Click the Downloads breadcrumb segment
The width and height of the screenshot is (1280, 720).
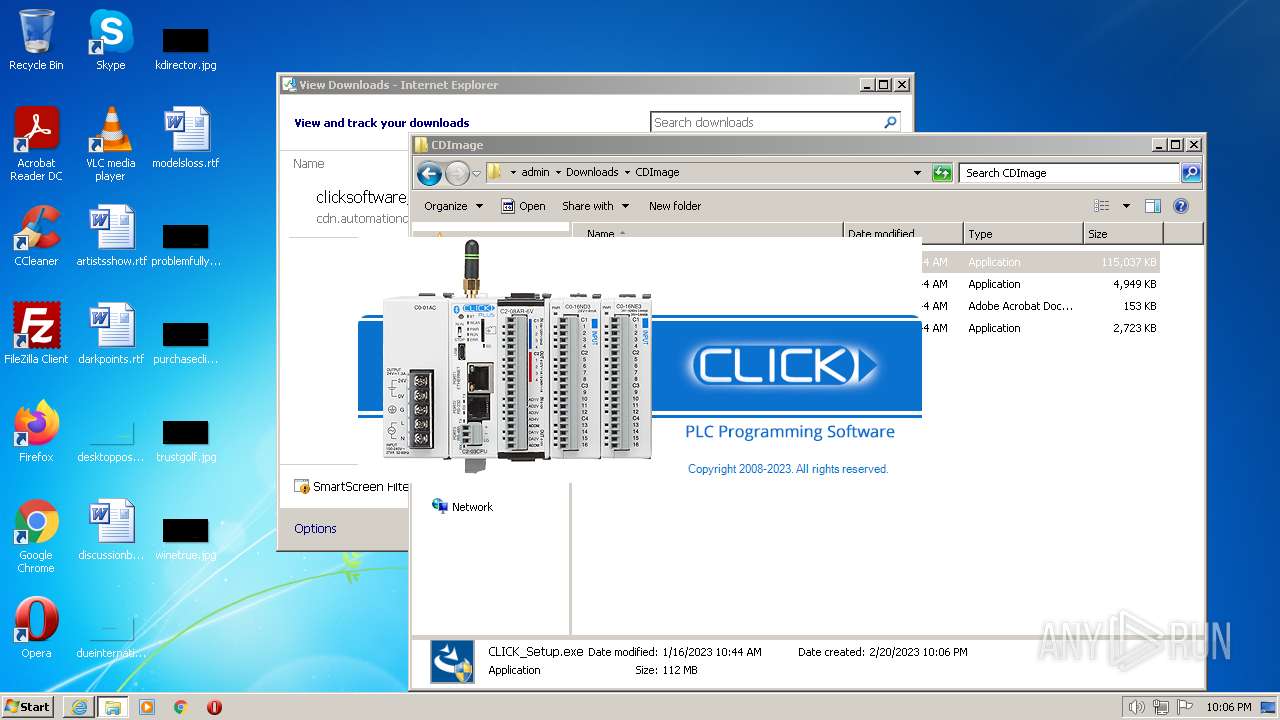592,172
